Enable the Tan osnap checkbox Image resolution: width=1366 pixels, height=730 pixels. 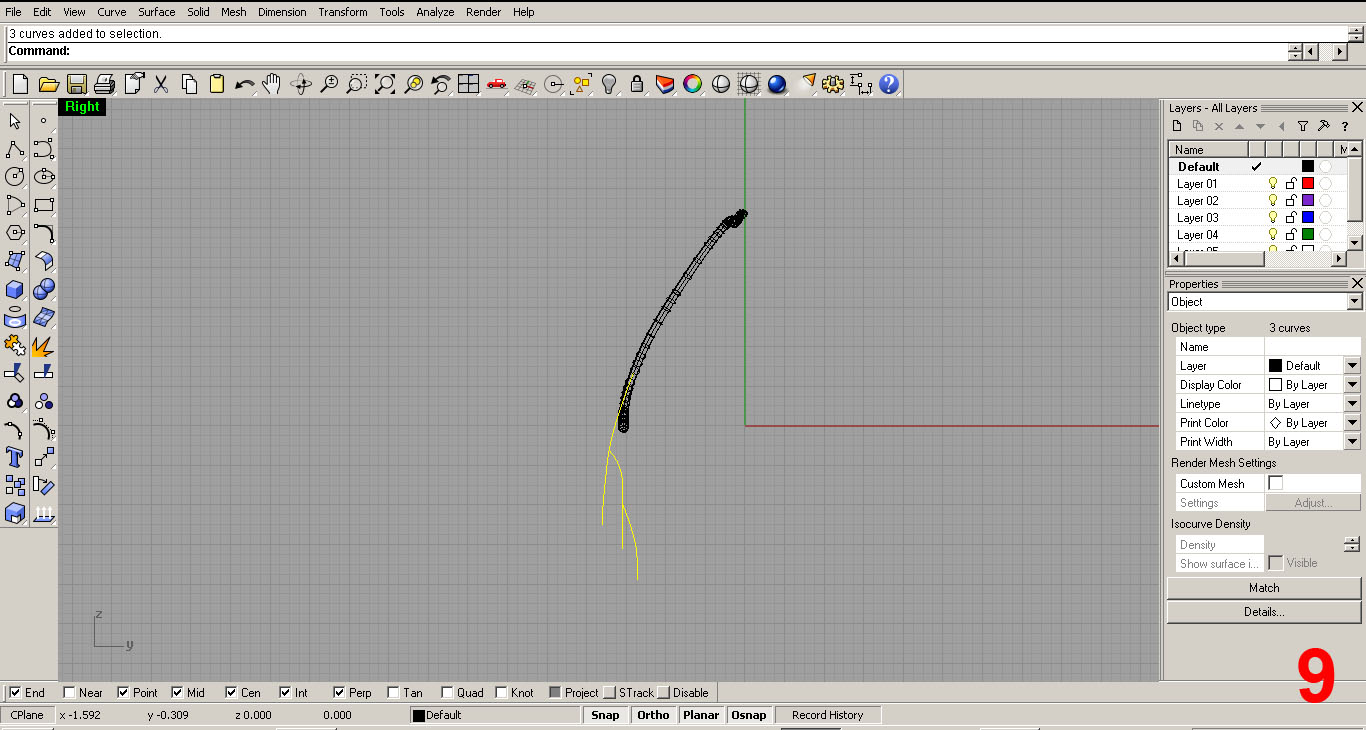[x=393, y=692]
